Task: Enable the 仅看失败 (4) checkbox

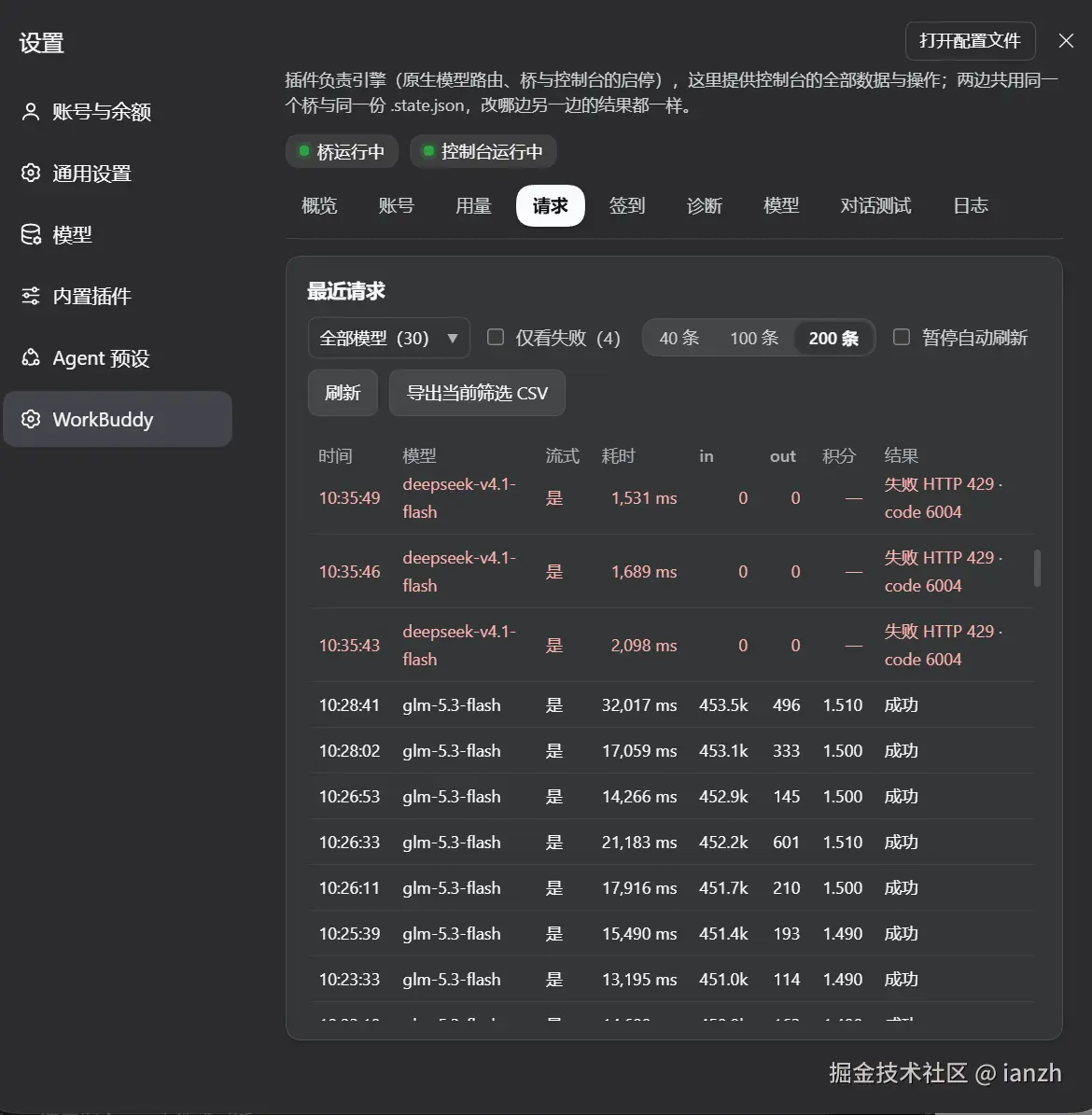Action: (496, 337)
